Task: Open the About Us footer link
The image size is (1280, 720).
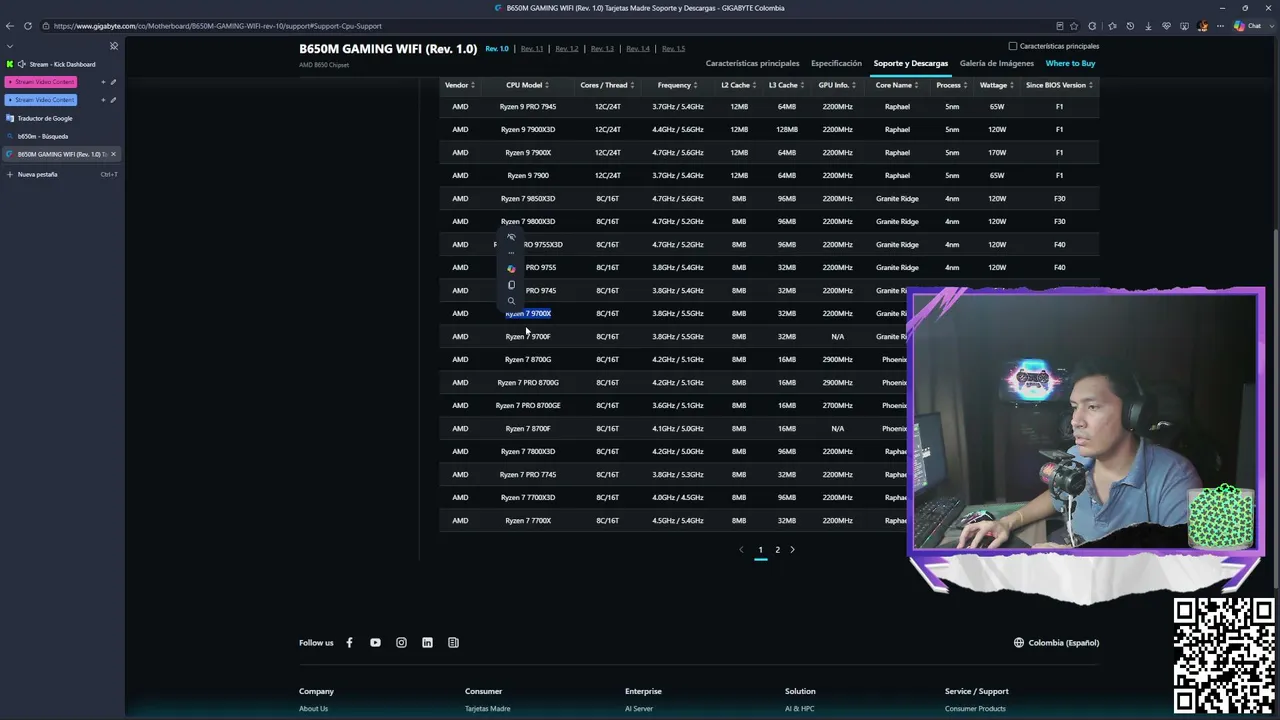Action: click(313, 709)
